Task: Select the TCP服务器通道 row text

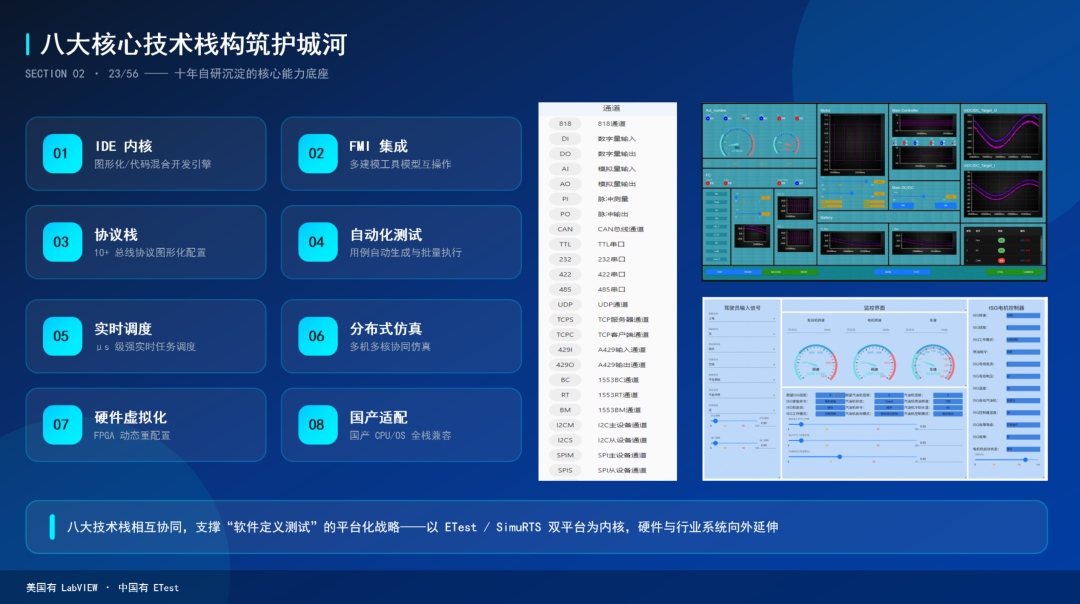Action: click(x=623, y=320)
